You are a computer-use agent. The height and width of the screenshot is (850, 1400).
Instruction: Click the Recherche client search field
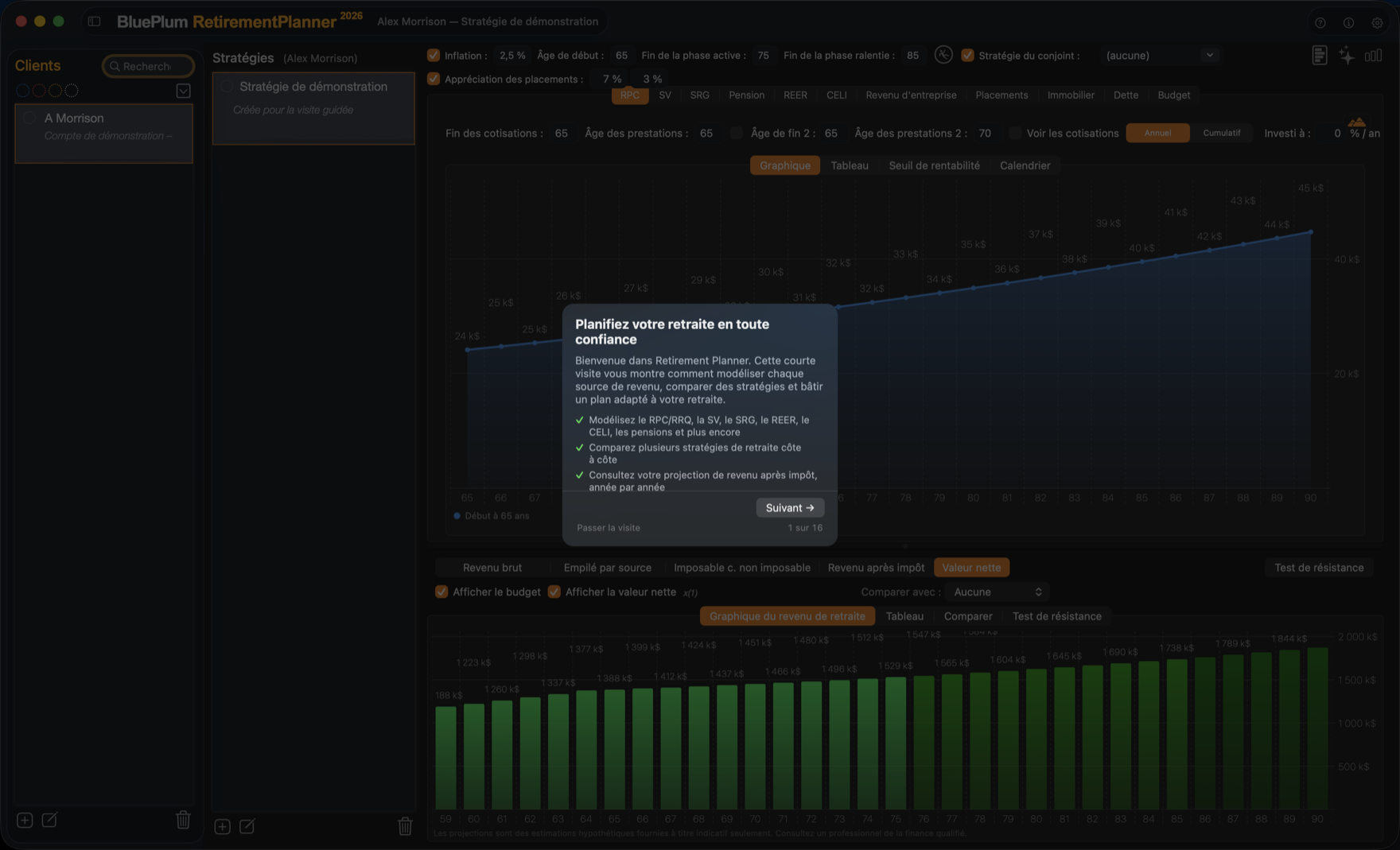click(x=148, y=66)
